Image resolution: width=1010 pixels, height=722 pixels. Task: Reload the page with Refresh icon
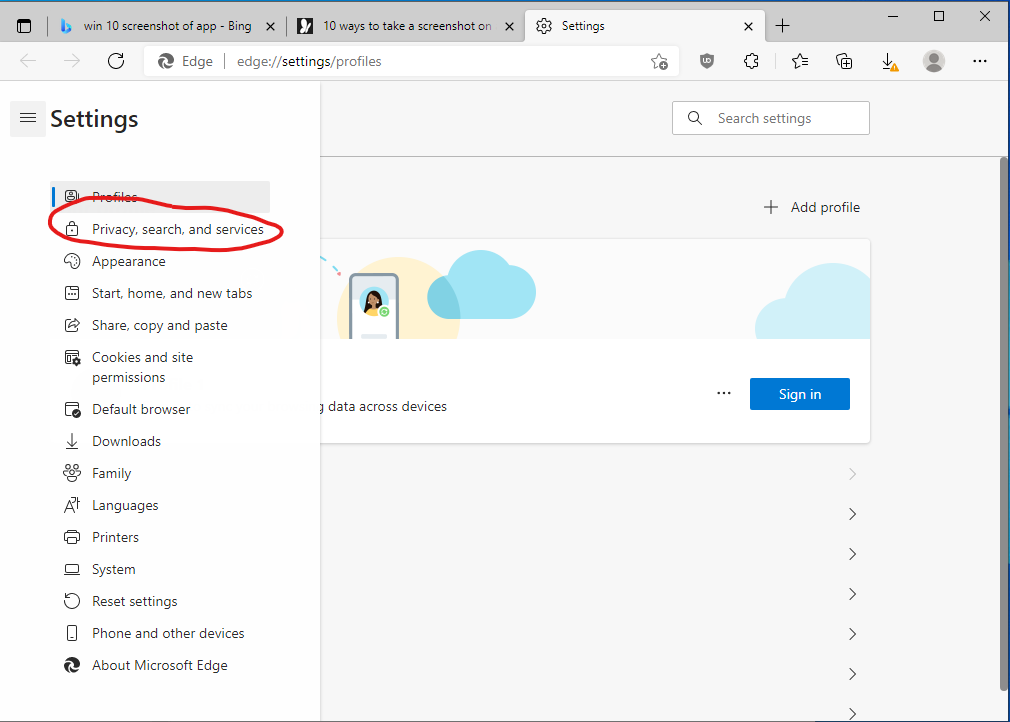pyautogui.click(x=116, y=61)
